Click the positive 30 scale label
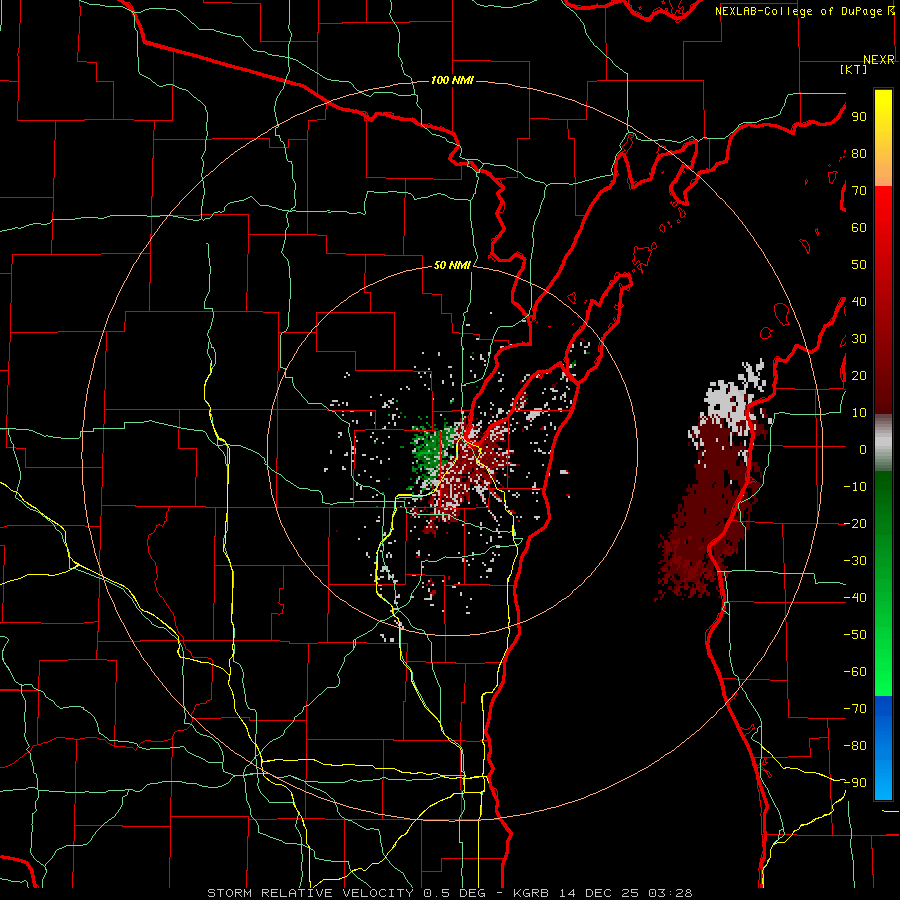The height and width of the screenshot is (900, 900). [859, 339]
